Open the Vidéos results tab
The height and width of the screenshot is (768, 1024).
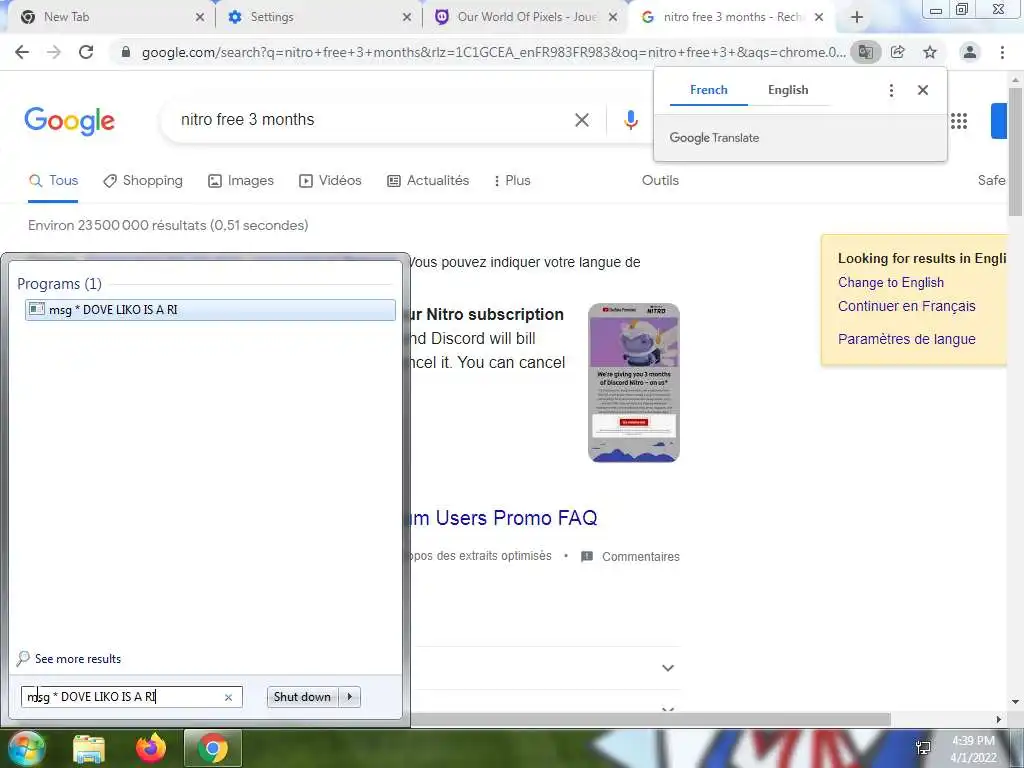(330, 181)
